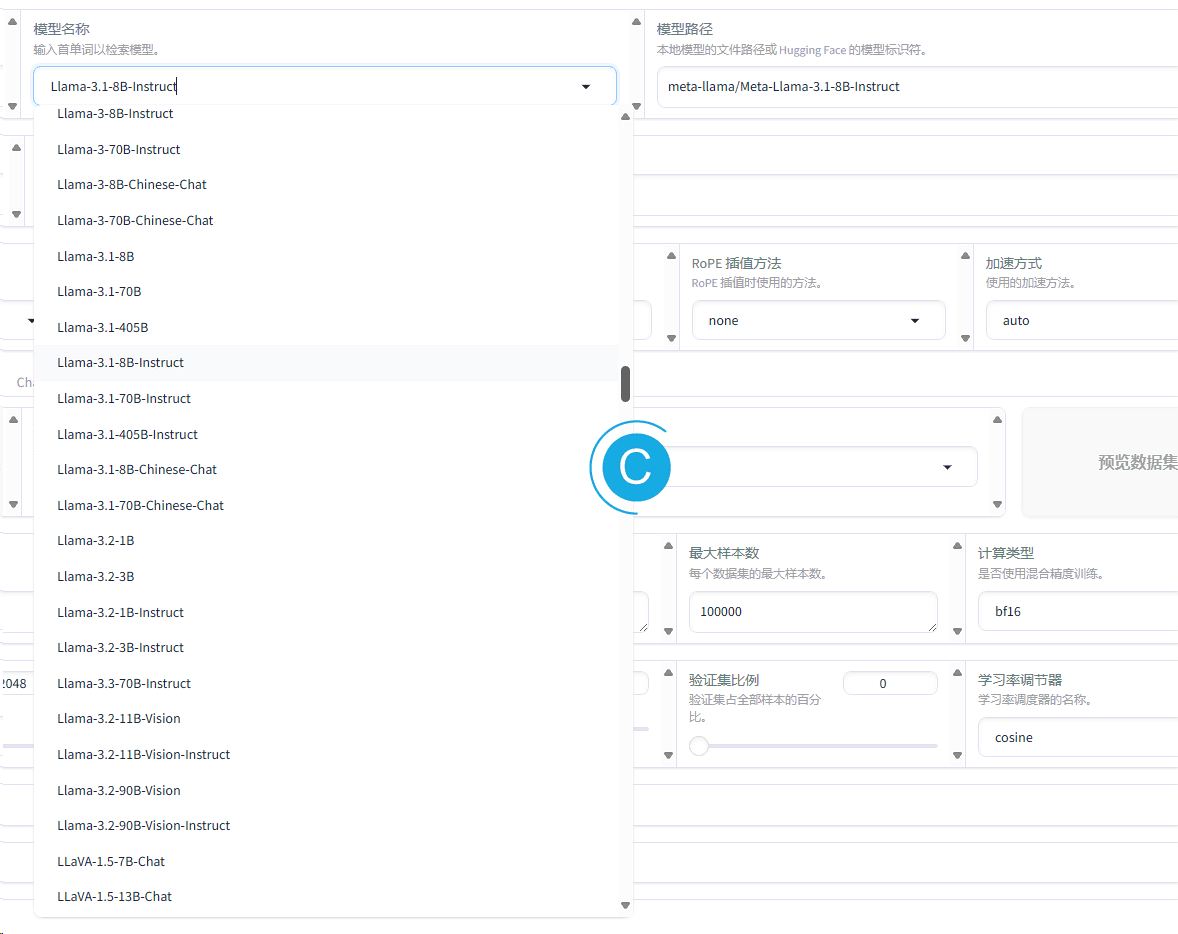
Task: Select Llama-3.1-70B-Instruct option
Action: pos(326,399)
